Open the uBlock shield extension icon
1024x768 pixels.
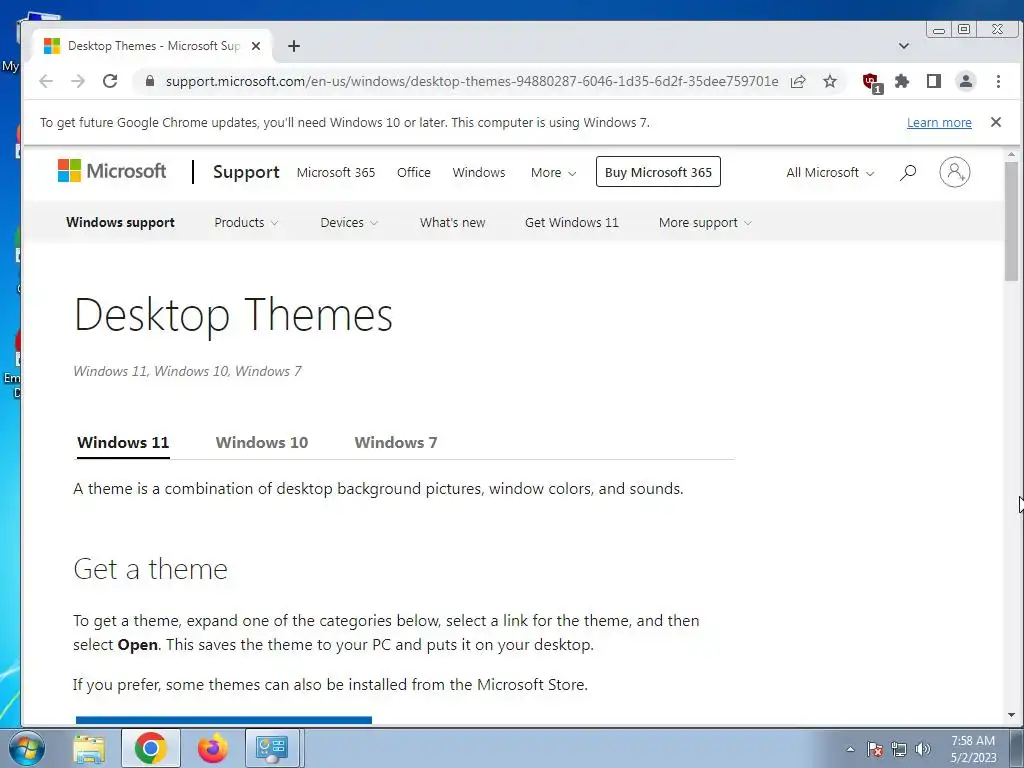871,82
